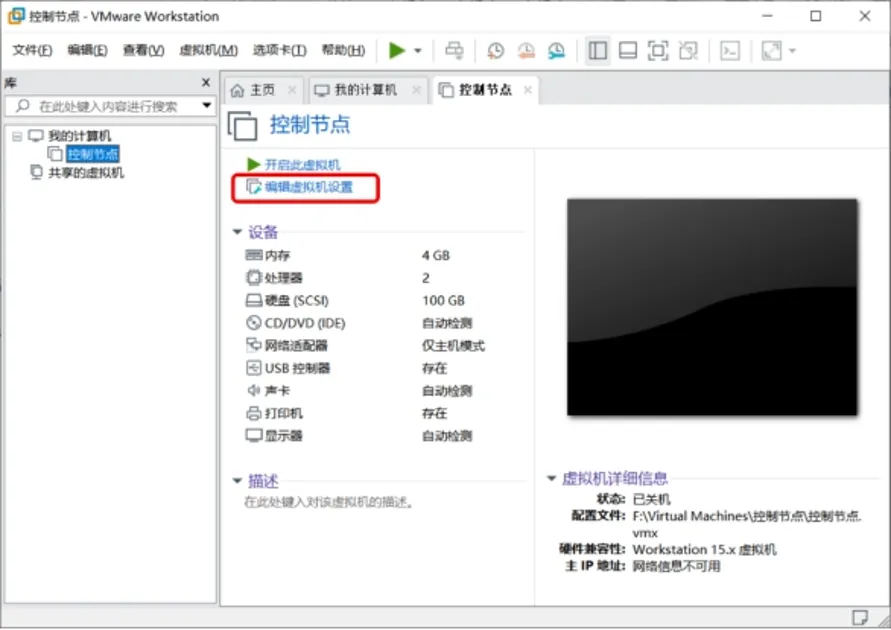Collapse the 虚拟机详细信息 section
The width and height of the screenshot is (891, 630).
point(551,478)
